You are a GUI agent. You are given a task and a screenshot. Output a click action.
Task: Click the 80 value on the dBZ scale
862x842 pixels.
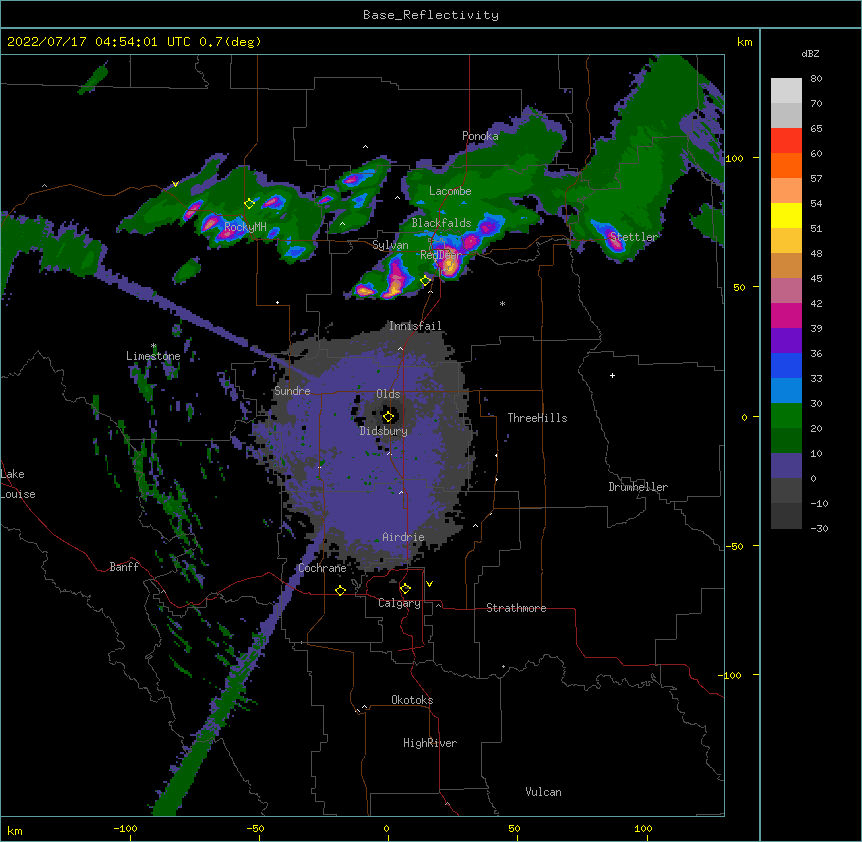tap(816, 79)
